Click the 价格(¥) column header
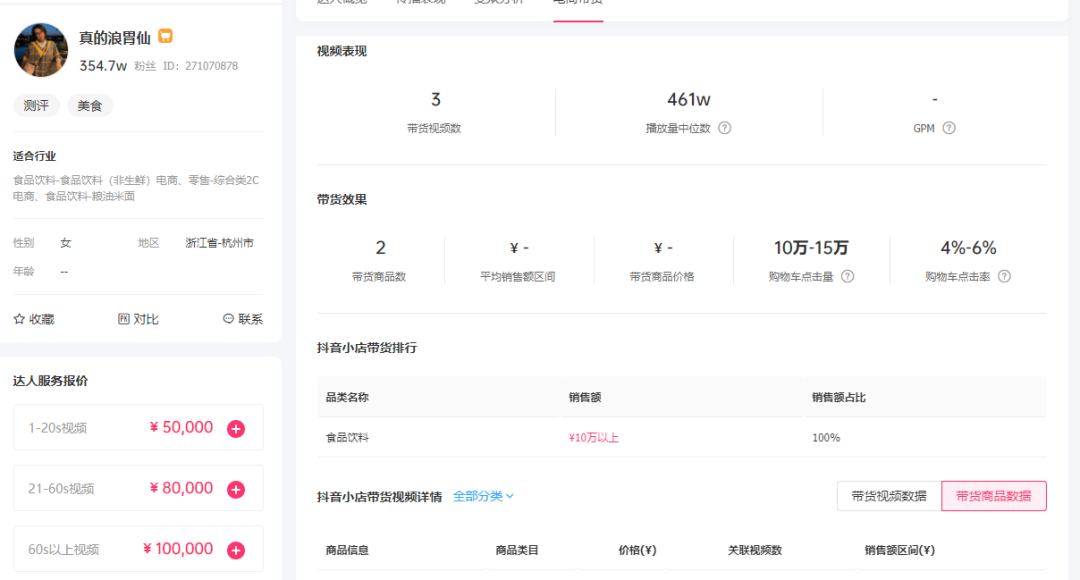Image resolution: width=1080 pixels, height=580 pixels. click(637, 550)
